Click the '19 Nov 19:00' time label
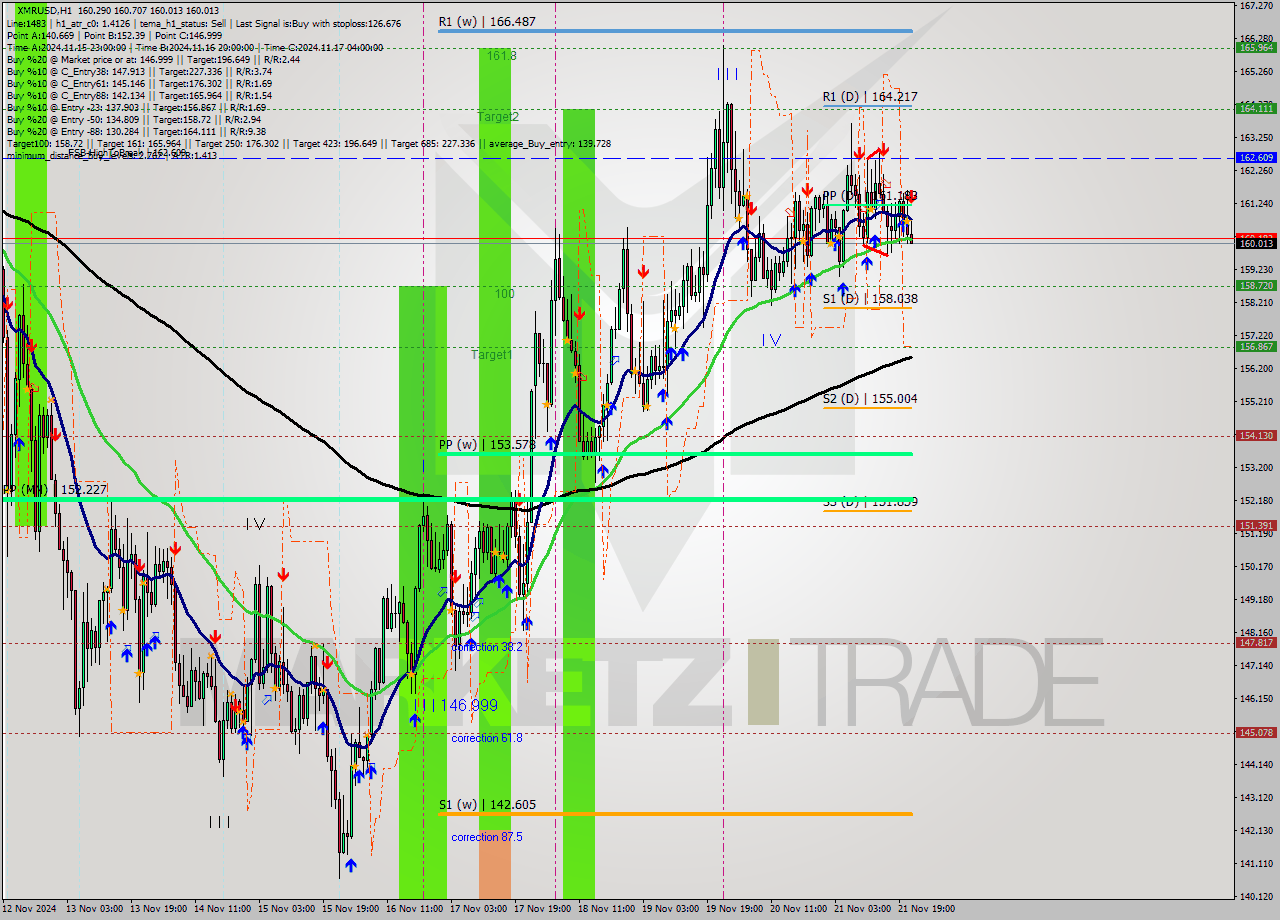The image size is (1280, 920). [x=734, y=909]
